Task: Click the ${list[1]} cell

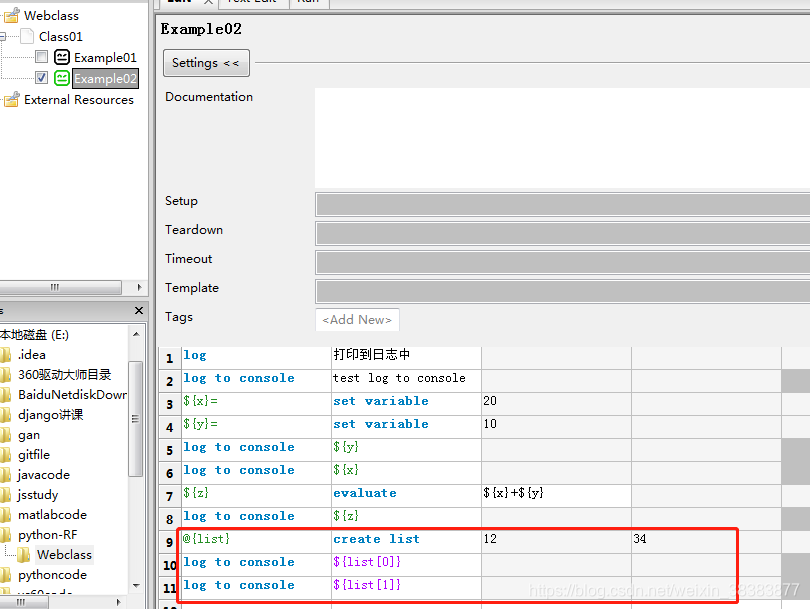Action: click(x=406, y=587)
